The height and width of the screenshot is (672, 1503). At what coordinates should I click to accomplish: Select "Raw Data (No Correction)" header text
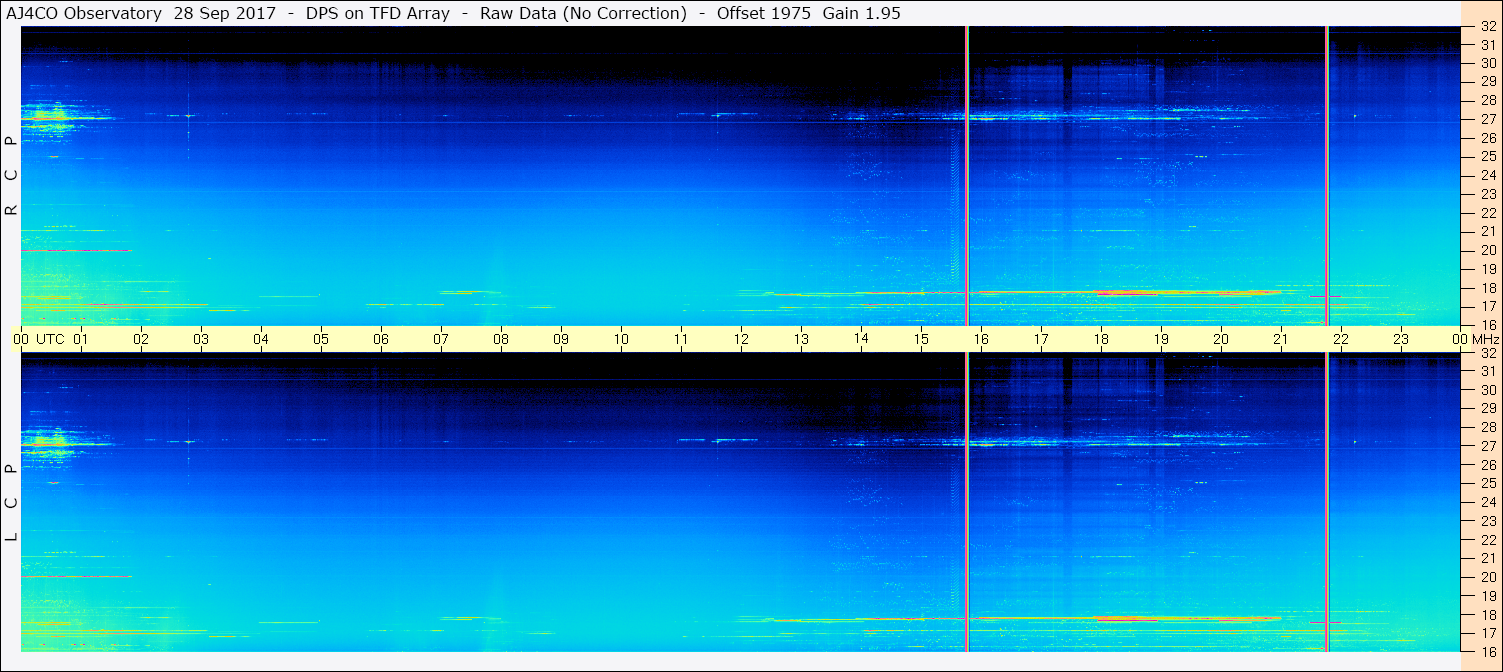point(583,13)
